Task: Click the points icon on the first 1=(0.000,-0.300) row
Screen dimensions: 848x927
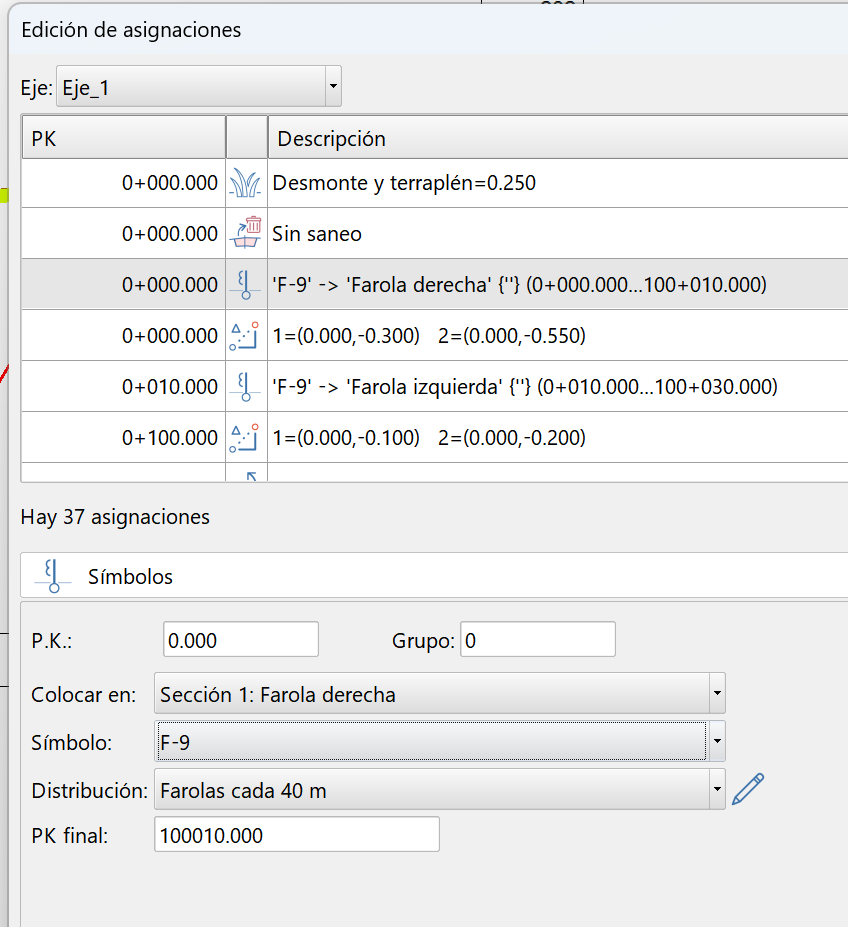Action: tap(246, 335)
